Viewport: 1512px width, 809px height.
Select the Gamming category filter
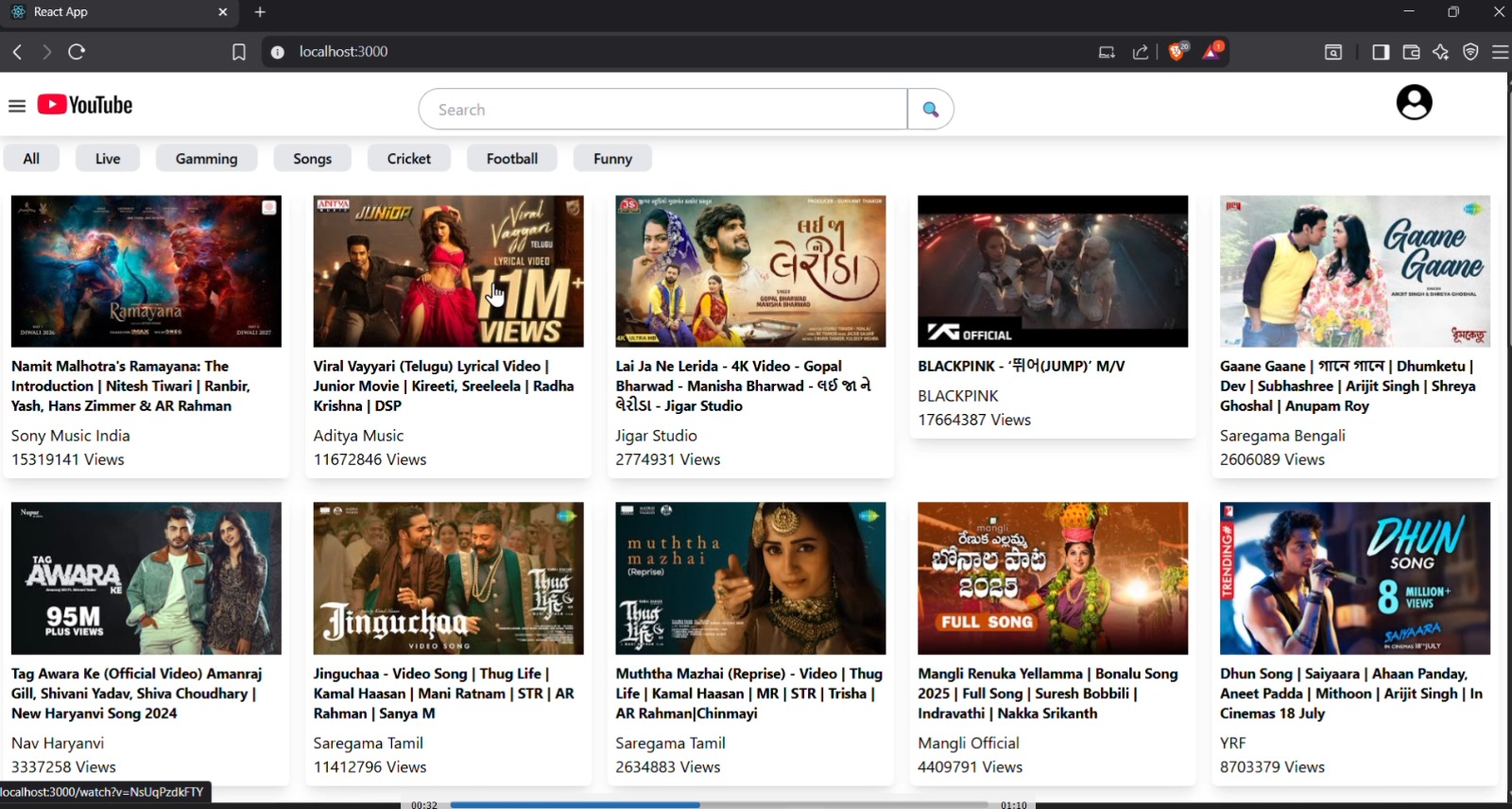click(206, 159)
